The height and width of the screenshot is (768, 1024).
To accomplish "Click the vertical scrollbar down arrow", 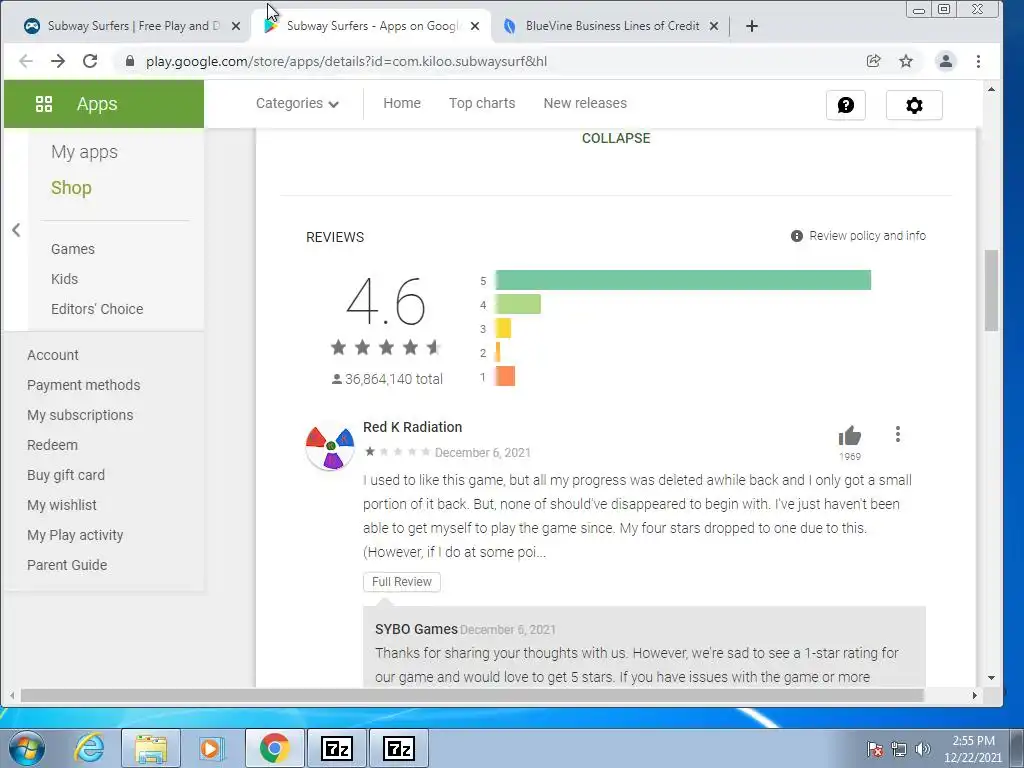I will (991, 678).
